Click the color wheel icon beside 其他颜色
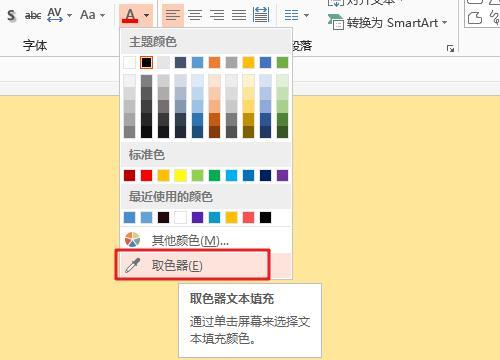The image size is (500, 360). [x=132, y=240]
